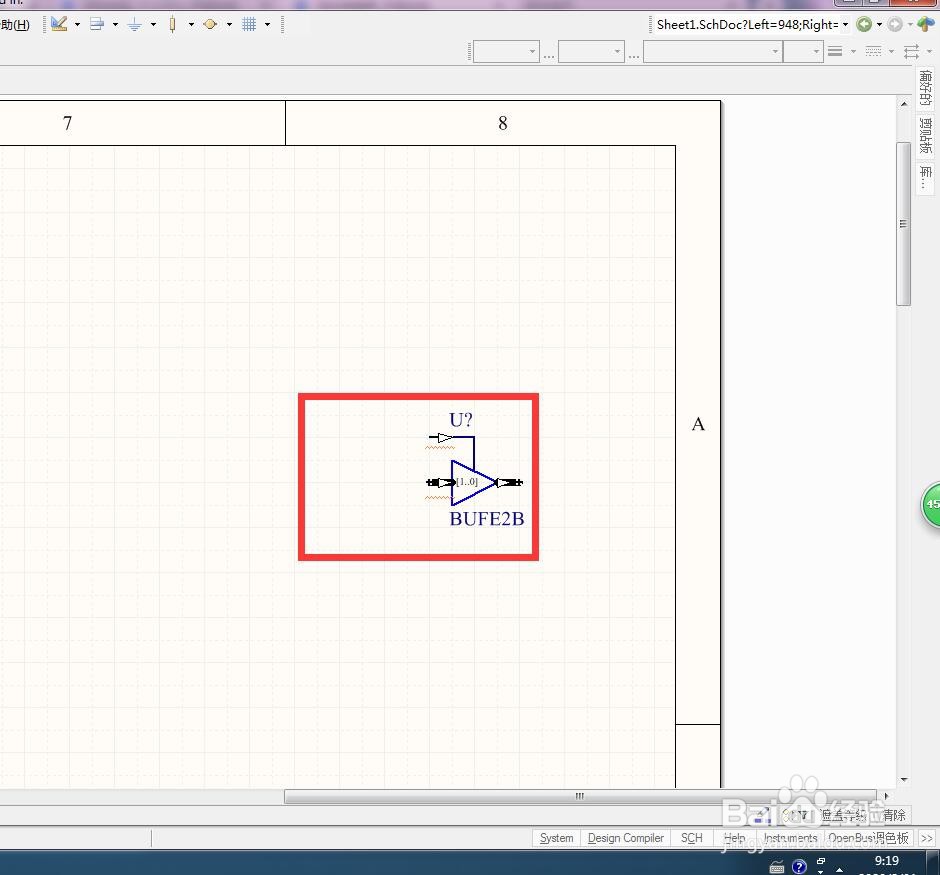Image resolution: width=940 pixels, height=875 pixels.
Task: Expand the alignment tools dropdown arrow
Action: click(115, 25)
